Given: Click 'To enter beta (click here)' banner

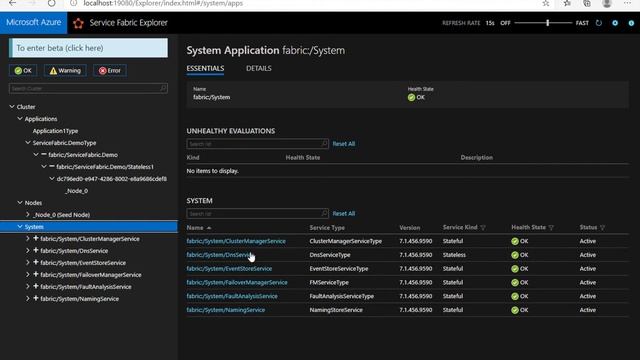Looking at the screenshot, I should coord(88,48).
